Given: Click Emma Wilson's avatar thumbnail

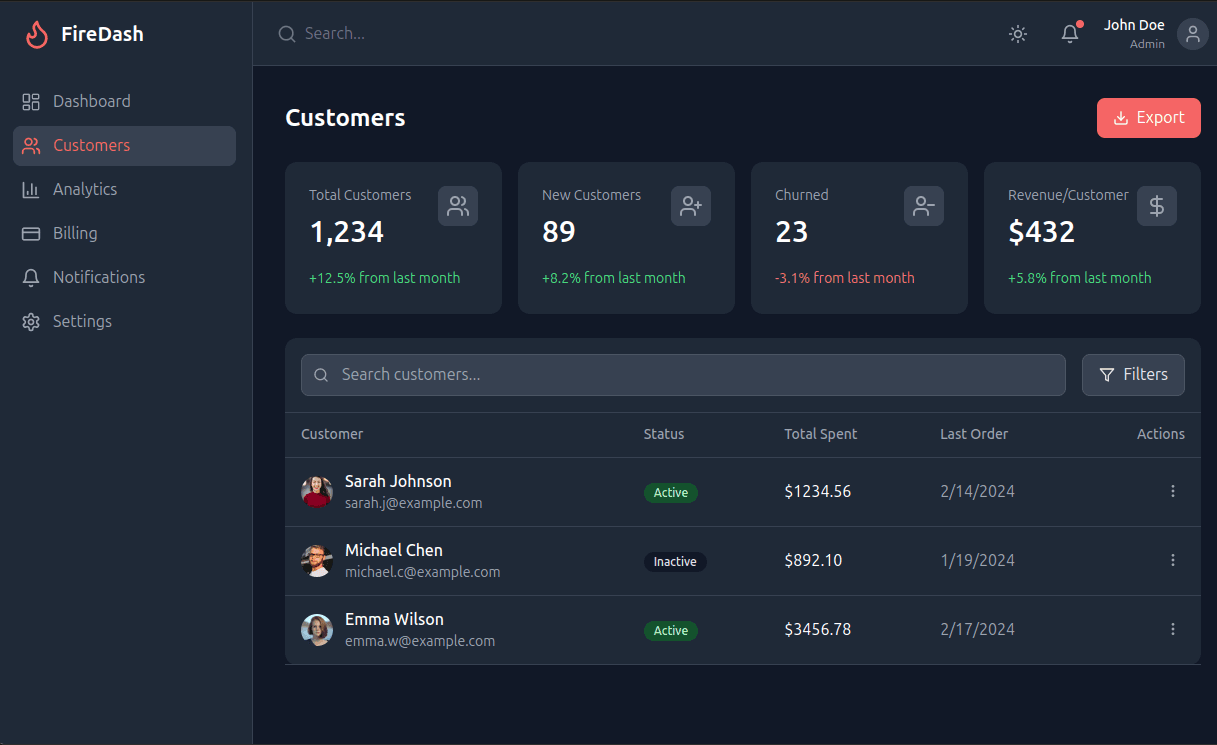Looking at the screenshot, I should pos(317,629).
